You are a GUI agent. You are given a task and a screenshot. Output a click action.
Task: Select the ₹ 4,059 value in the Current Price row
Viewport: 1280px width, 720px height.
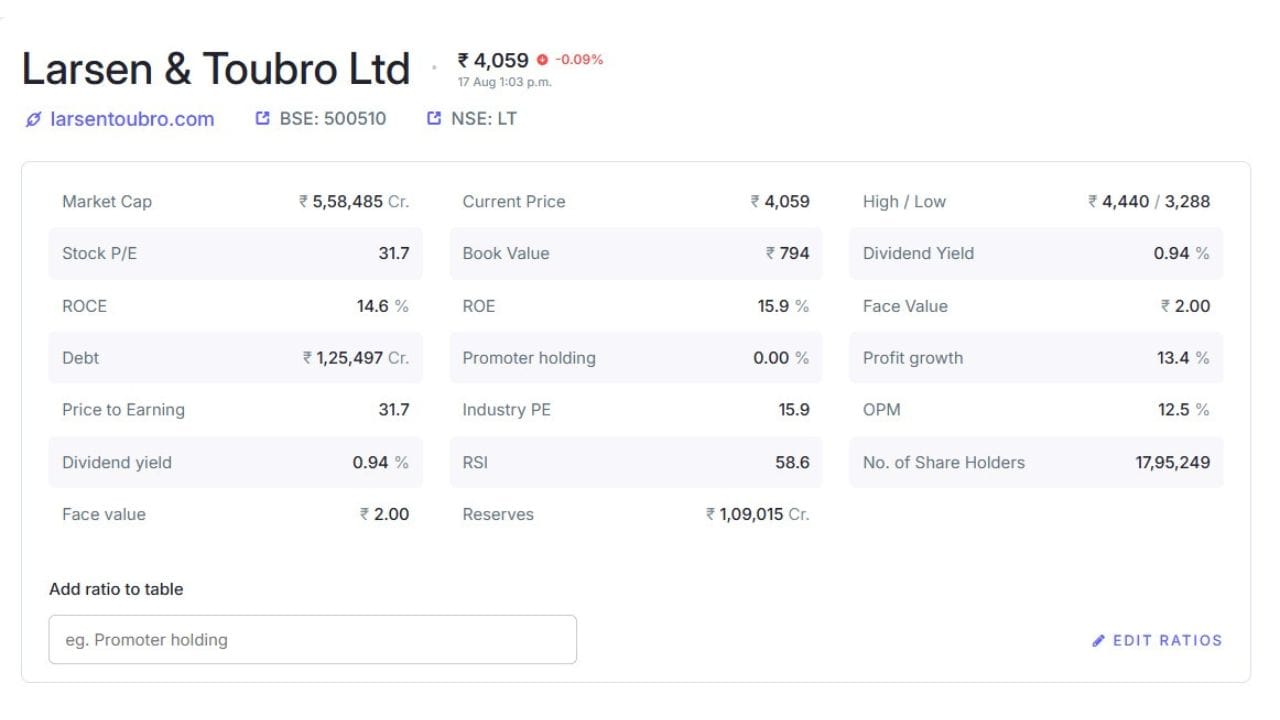coord(780,202)
